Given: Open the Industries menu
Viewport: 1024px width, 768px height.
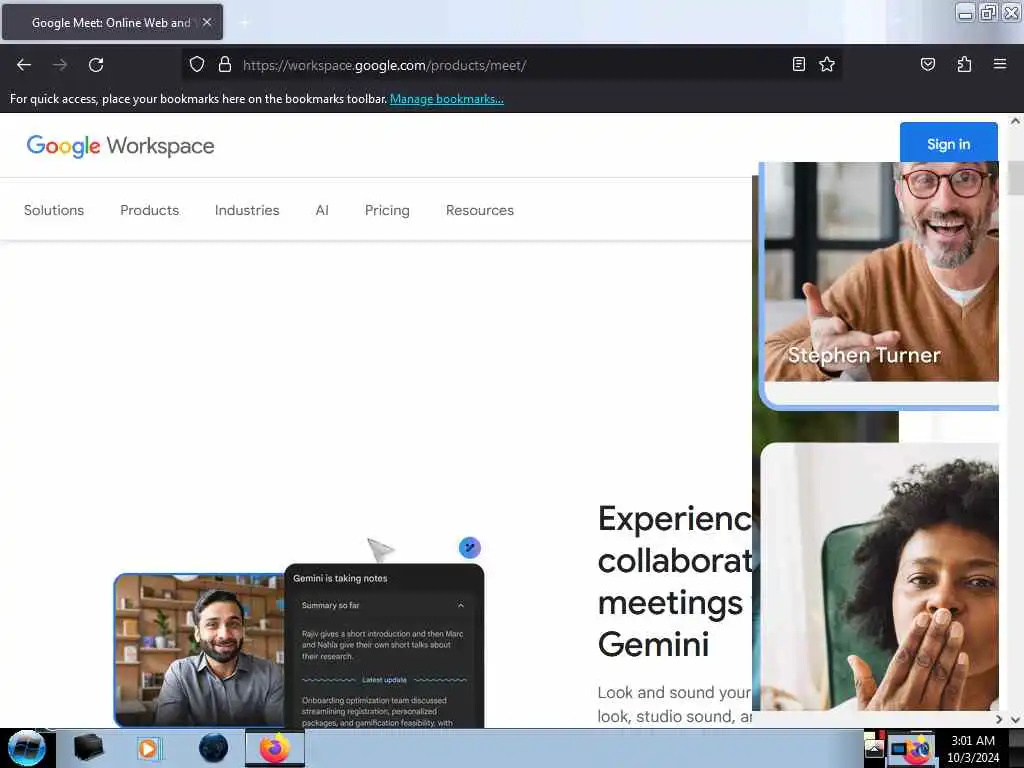Looking at the screenshot, I should (247, 210).
